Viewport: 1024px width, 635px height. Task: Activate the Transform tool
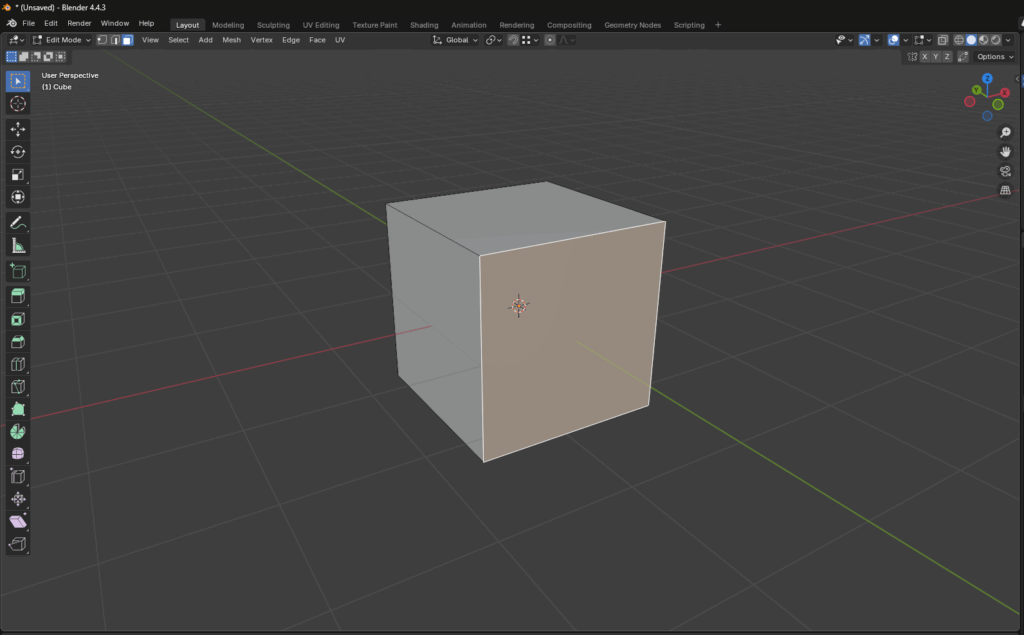pyautogui.click(x=18, y=197)
